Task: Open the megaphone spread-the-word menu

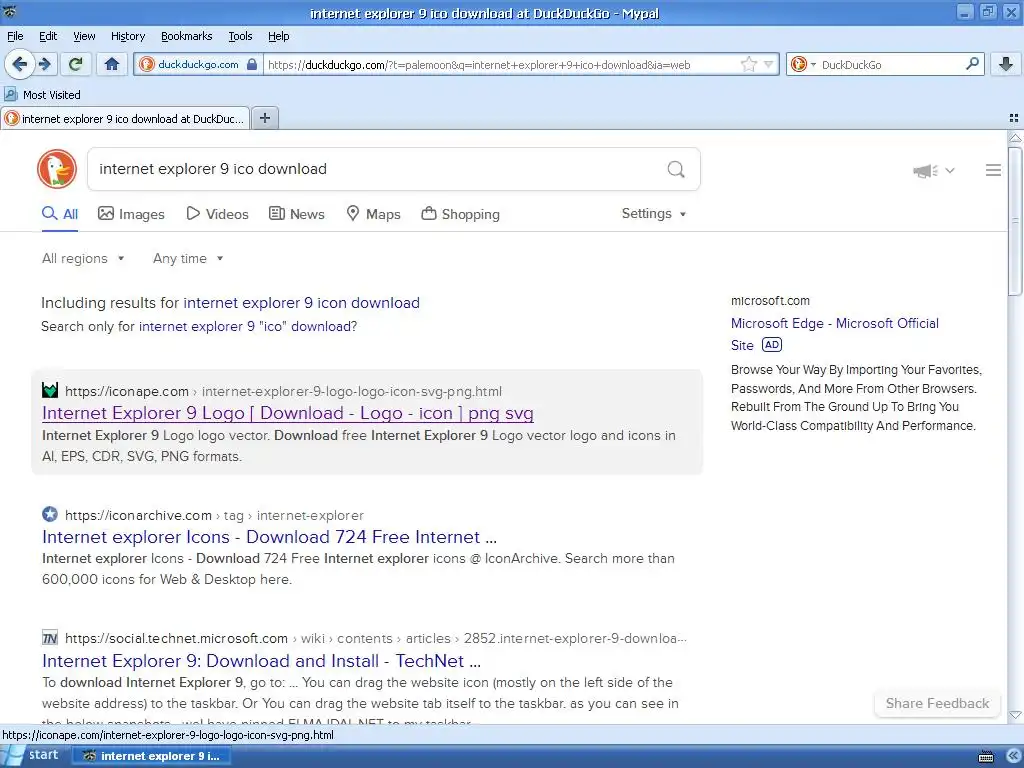Action: [x=934, y=170]
